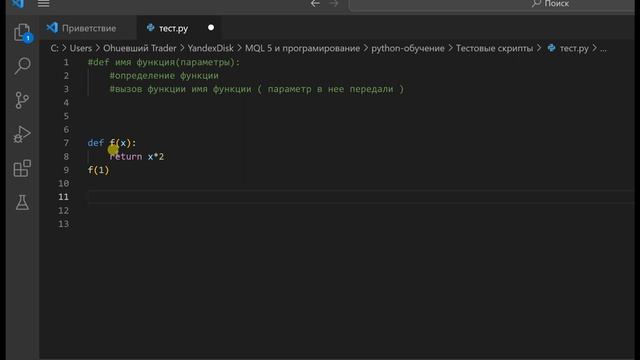Click the 'return' keyword on line 8
Viewport: 640px width, 360px height.
click(126, 157)
